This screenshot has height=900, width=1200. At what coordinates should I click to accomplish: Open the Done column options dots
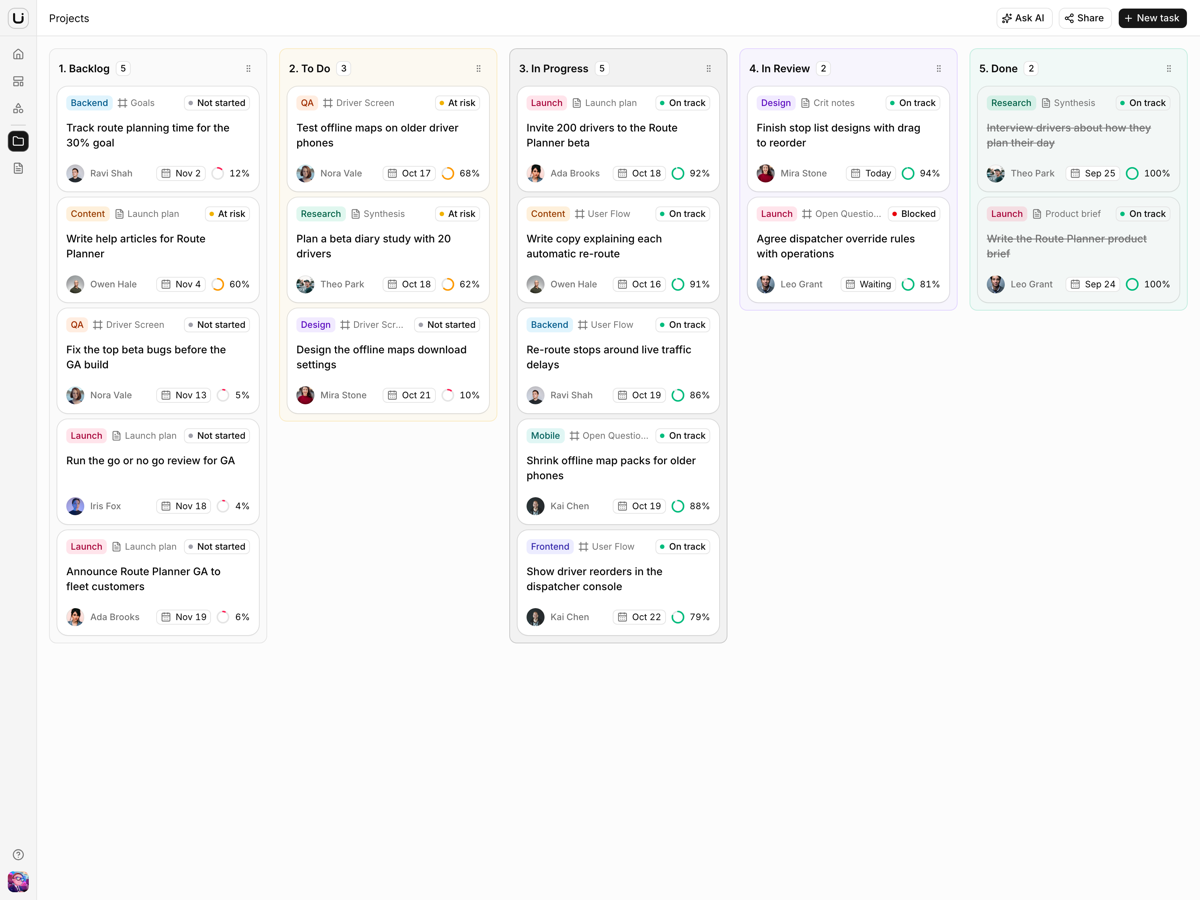tap(1169, 69)
